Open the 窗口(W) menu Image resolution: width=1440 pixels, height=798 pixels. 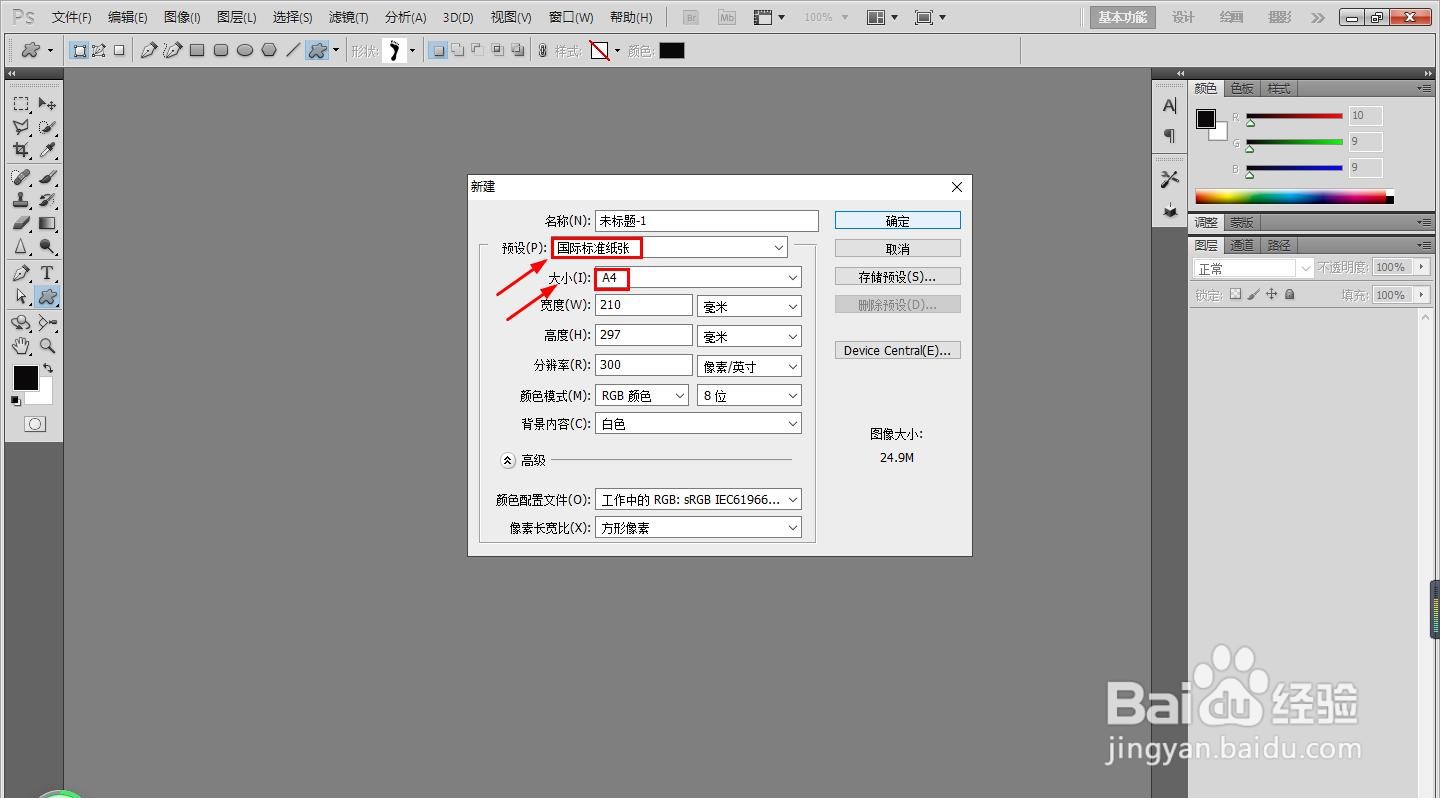pyautogui.click(x=571, y=17)
